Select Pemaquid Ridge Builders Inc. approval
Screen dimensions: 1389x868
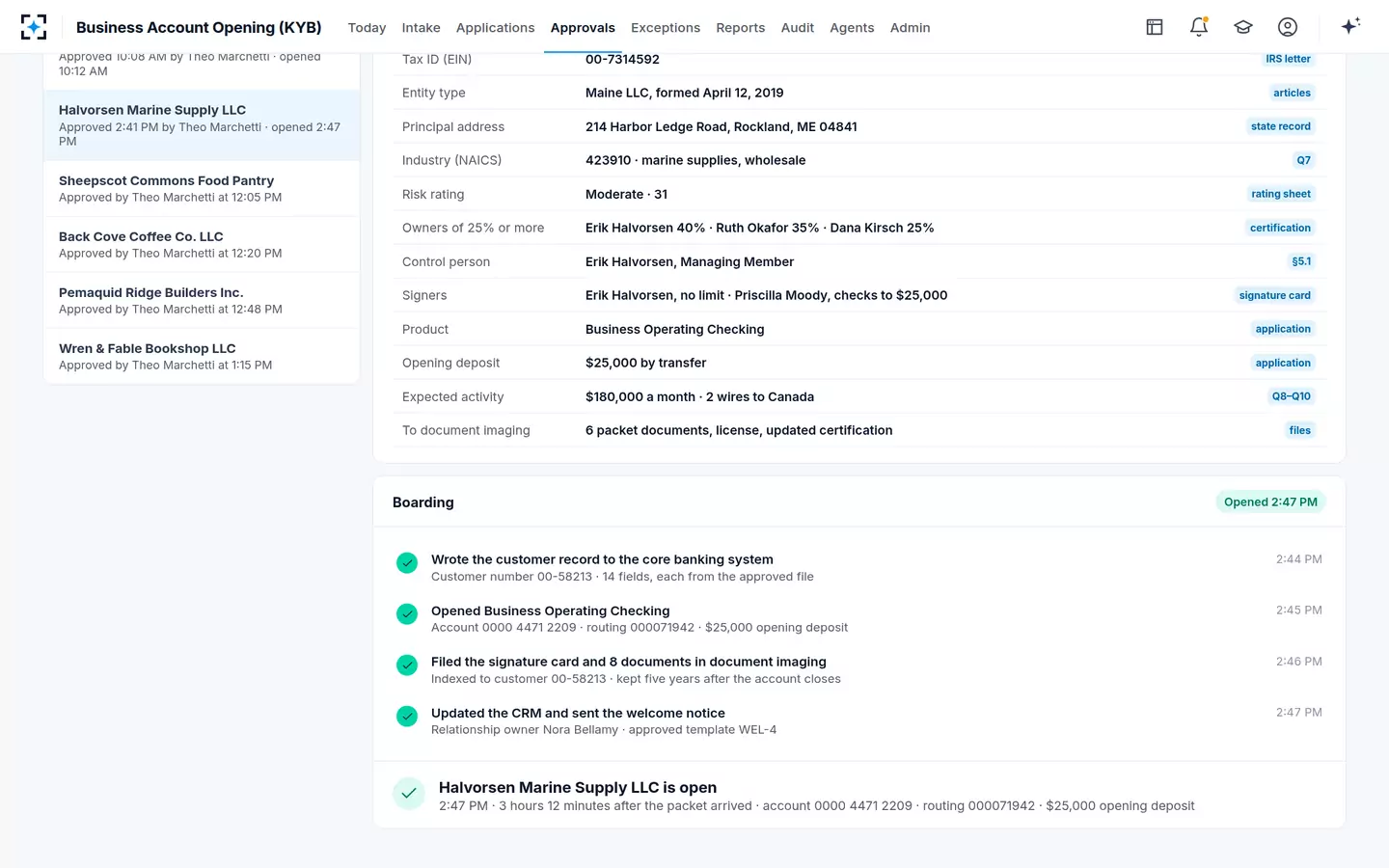click(x=202, y=301)
